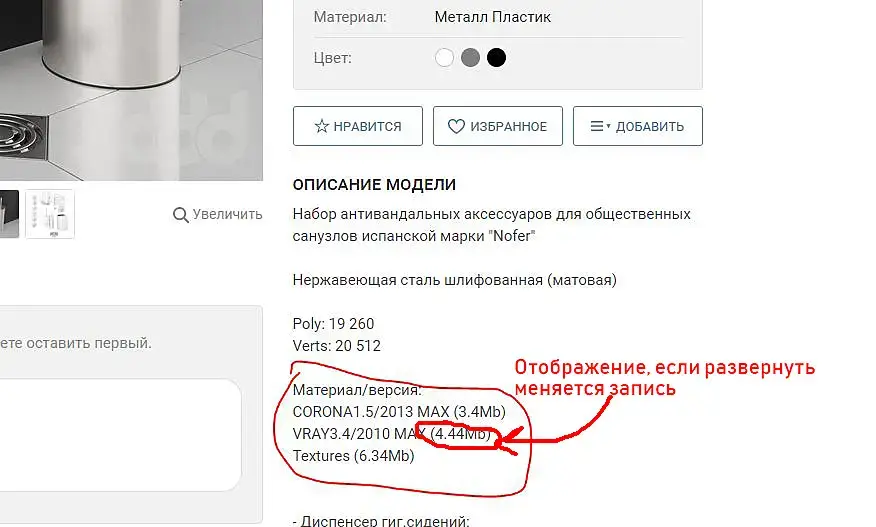Click the ОПИСАНИЕ МОДЕЛИ heading
Screen dimensions: 876x527
374,184
